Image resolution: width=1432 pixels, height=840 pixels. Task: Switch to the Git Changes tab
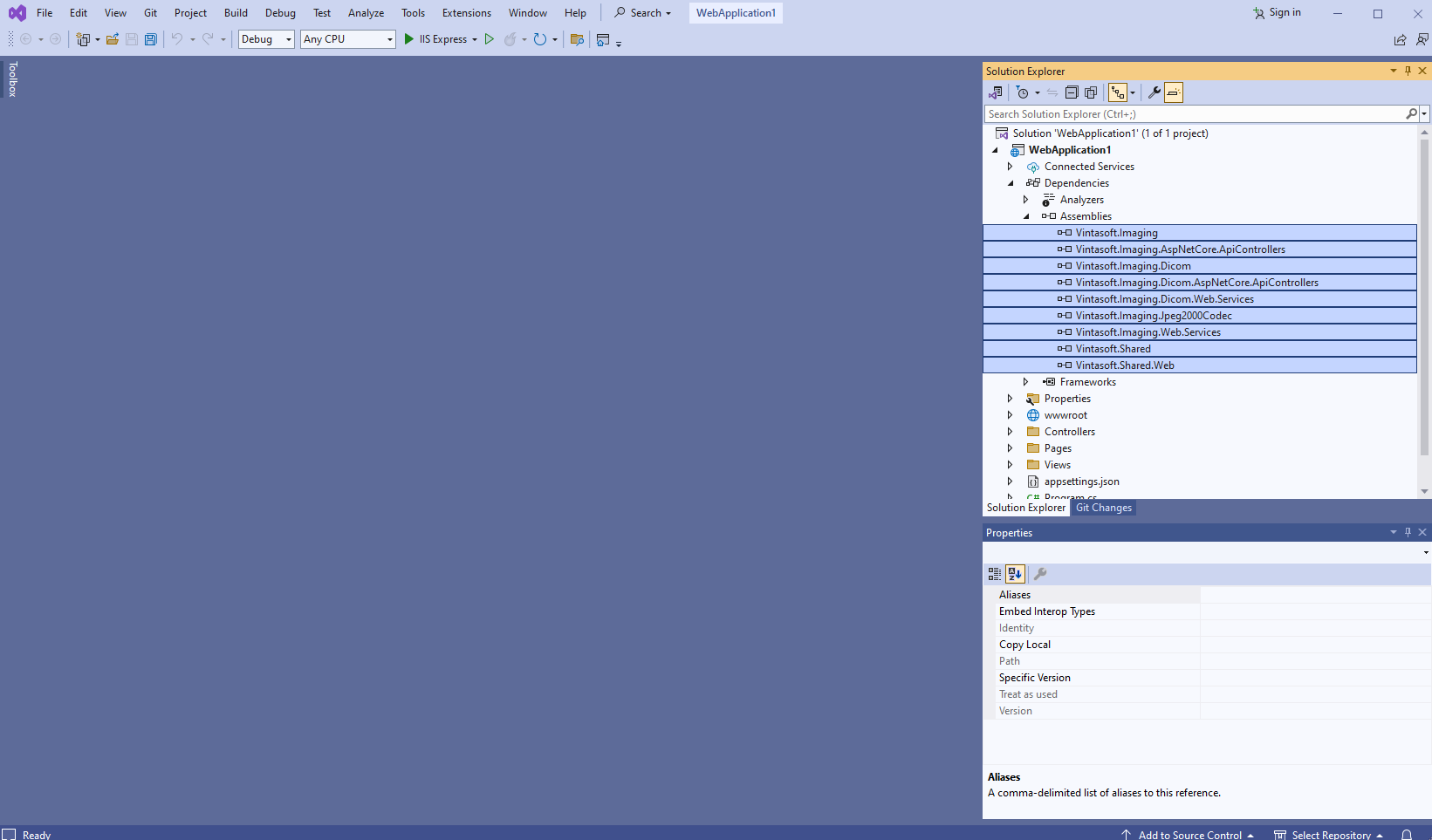[1104, 508]
